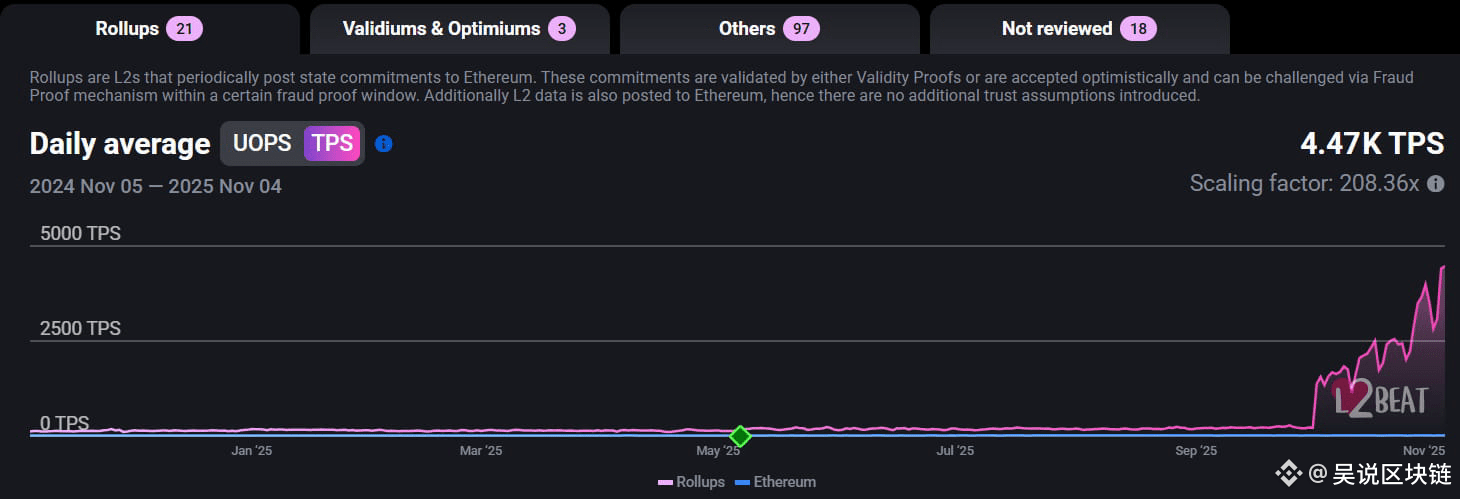Click the blue info icon beside TPS

383,144
